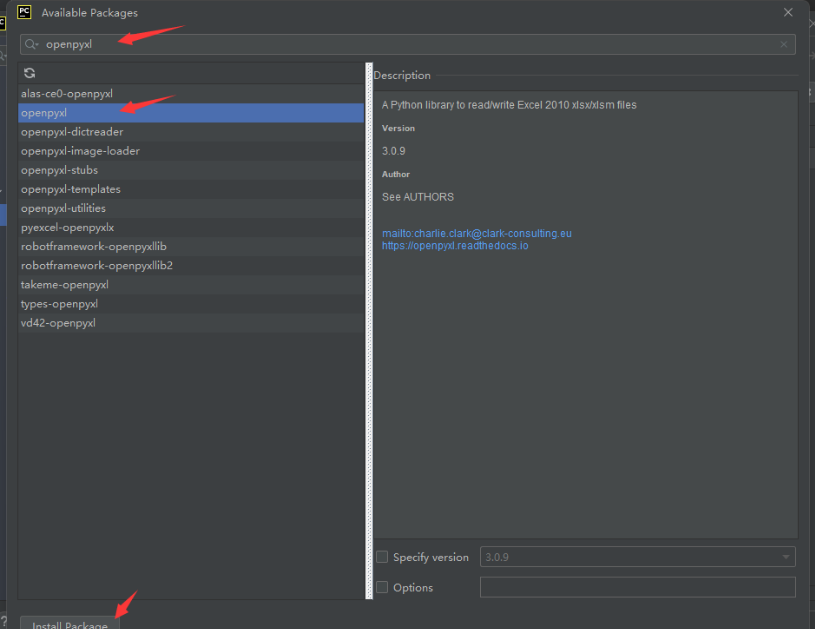Select the openpyxl-utilities package

click(x=191, y=208)
